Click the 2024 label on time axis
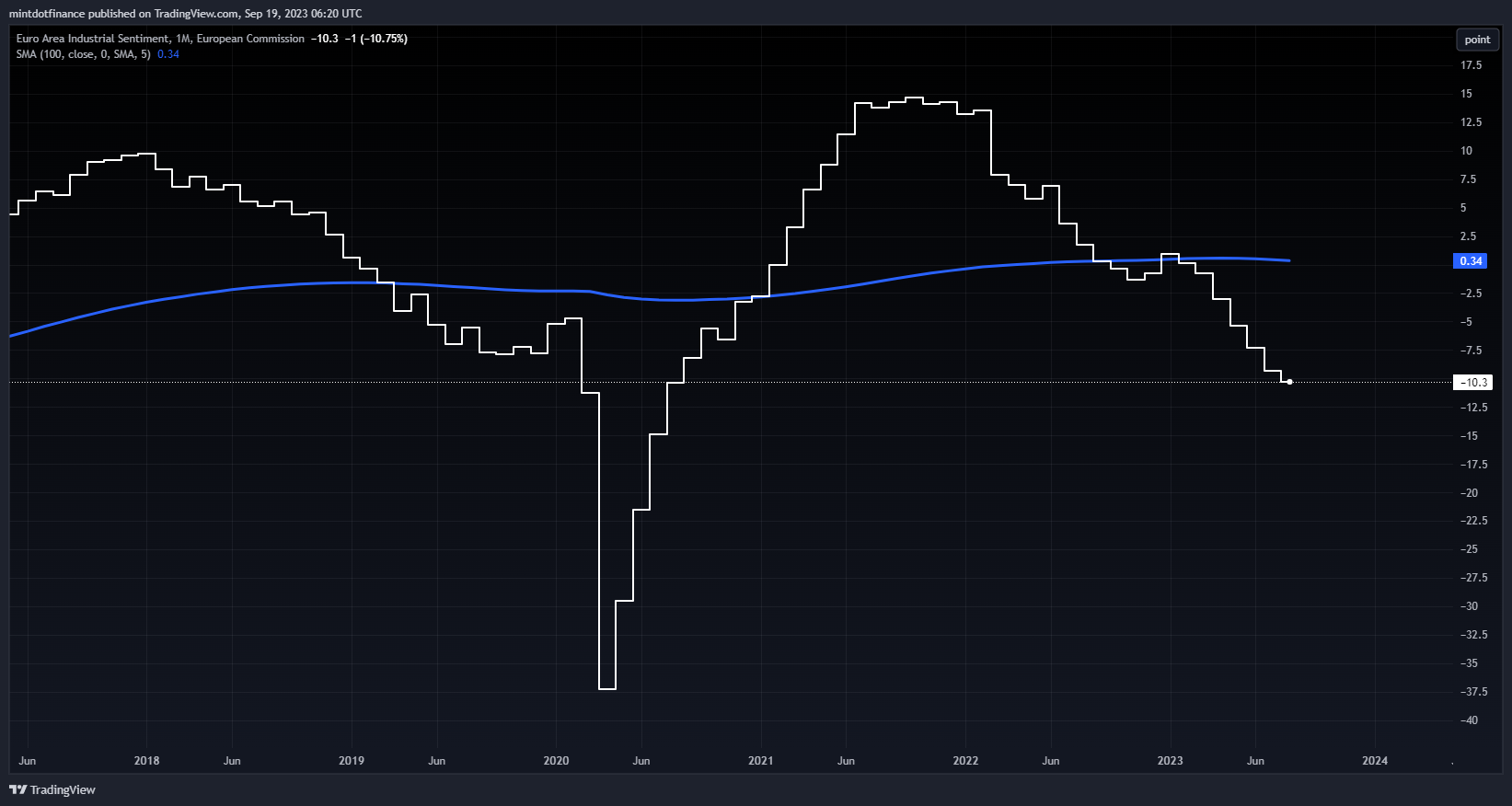 (x=1375, y=761)
